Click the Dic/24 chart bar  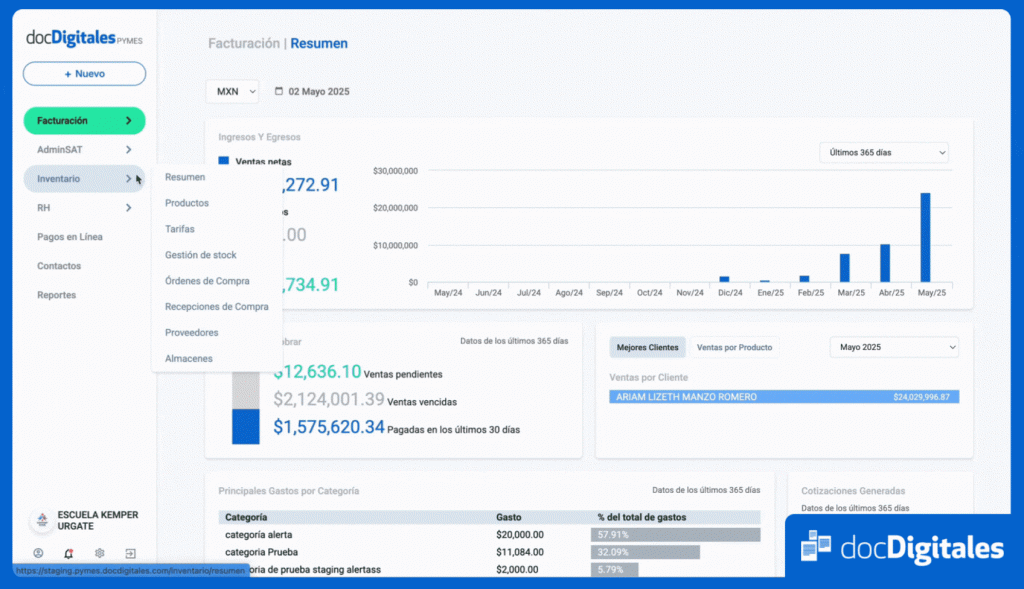724,279
